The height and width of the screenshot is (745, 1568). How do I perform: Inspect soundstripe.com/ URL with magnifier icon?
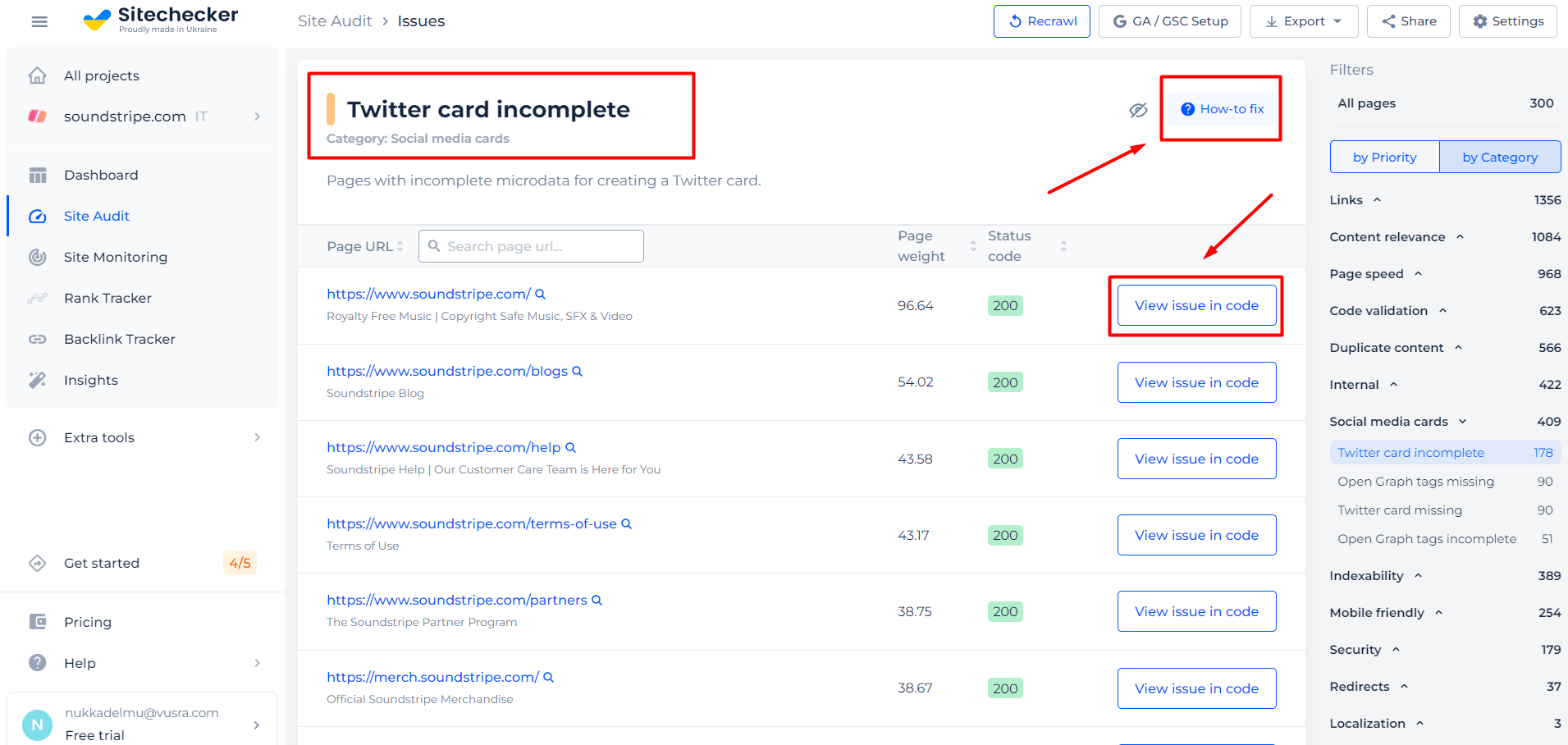tap(540, 294)
